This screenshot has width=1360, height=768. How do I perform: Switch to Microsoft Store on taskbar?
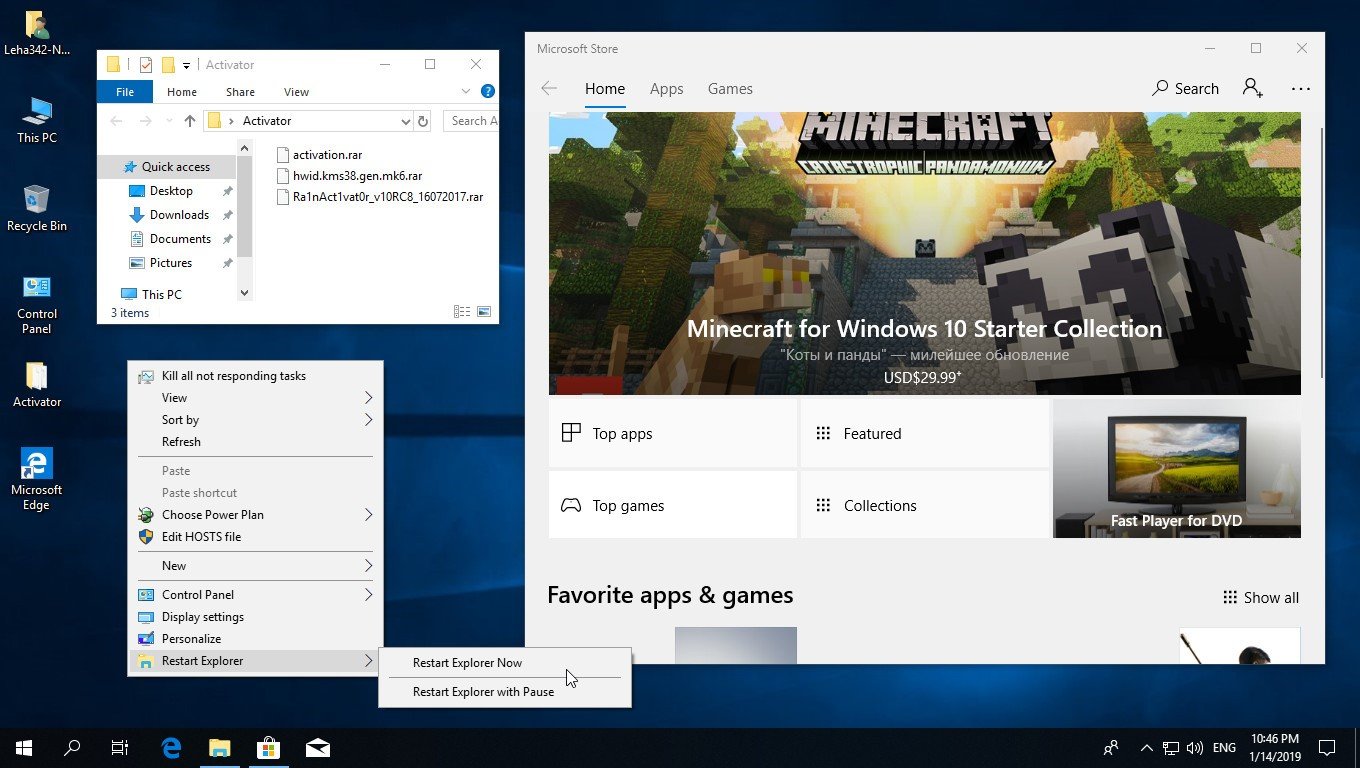pos(268,747)
